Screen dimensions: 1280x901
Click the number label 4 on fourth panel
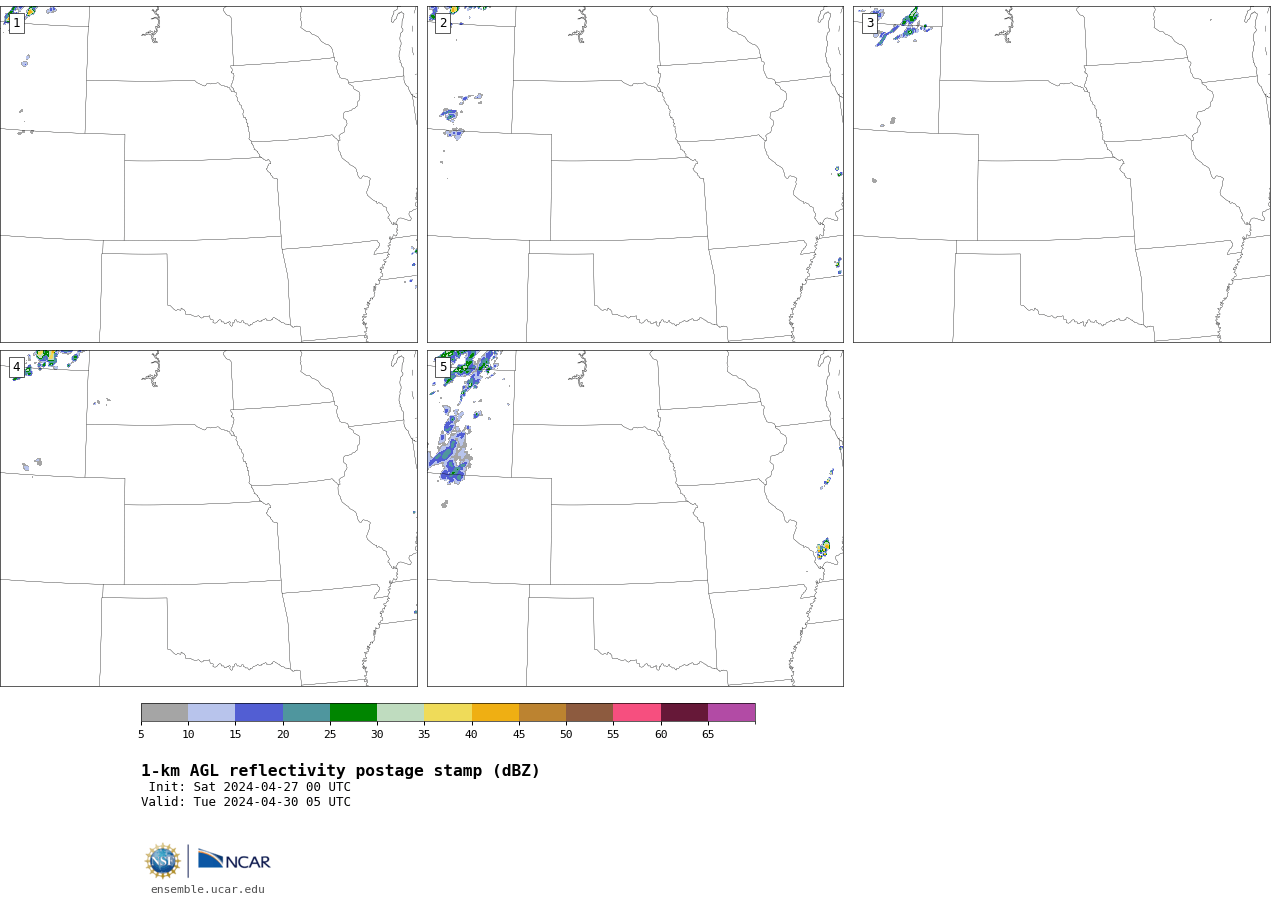tap(16, 367)
